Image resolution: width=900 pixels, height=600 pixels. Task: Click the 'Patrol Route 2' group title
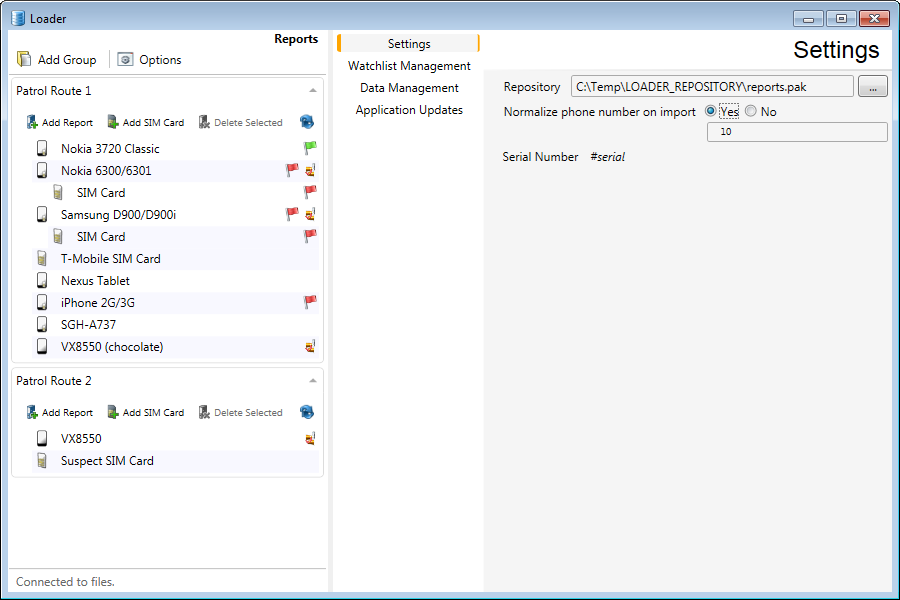pyautogui.click(x=53, y=381)
